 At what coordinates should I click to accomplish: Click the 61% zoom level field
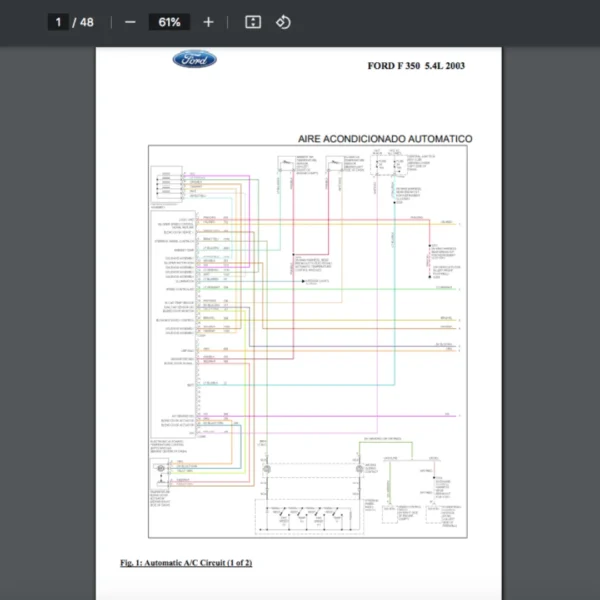point(168,22)
